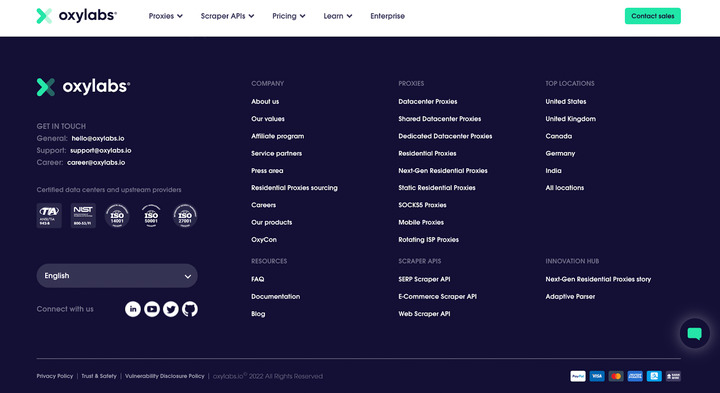
Task: Open the Our values link
Action: (x=268, y=119)
